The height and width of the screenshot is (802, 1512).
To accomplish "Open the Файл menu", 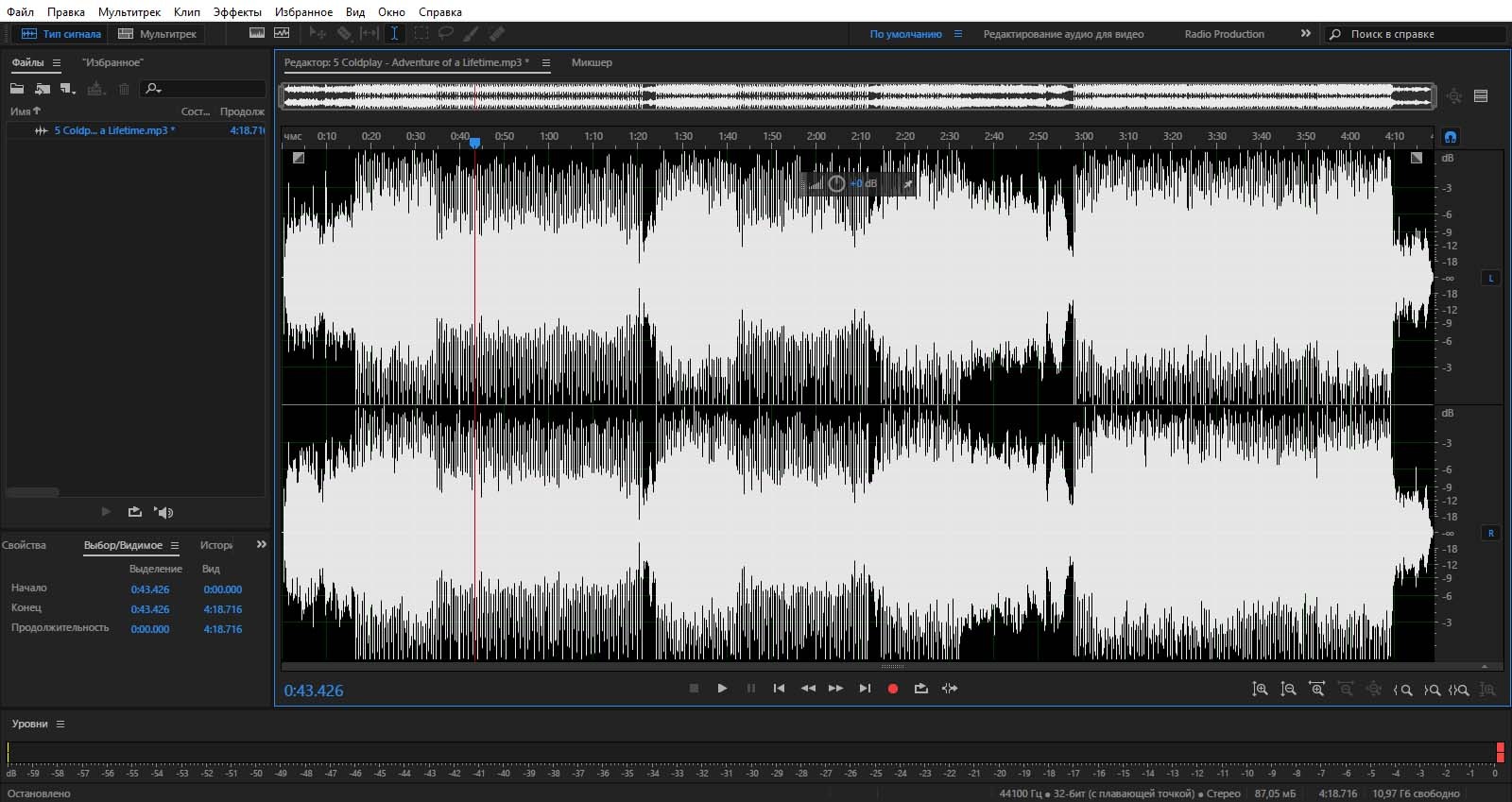I will pos(20,12).
